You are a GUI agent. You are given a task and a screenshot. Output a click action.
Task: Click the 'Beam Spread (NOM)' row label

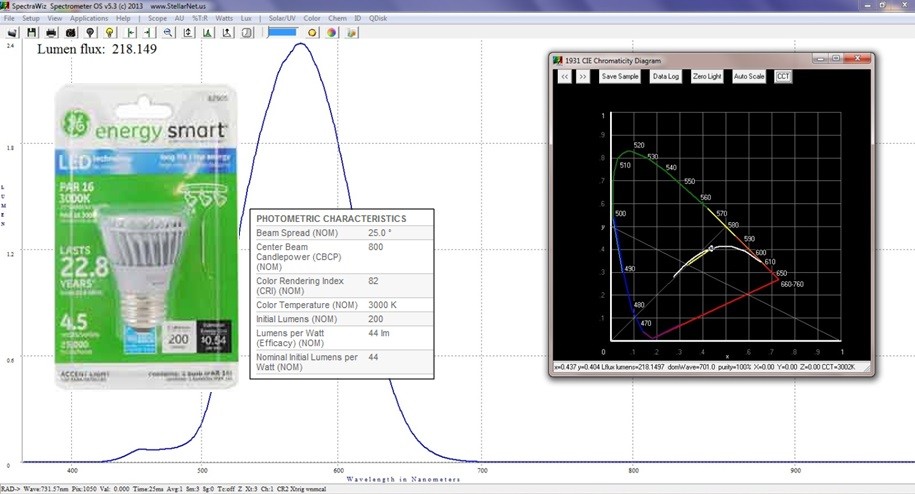click(297, 233)
